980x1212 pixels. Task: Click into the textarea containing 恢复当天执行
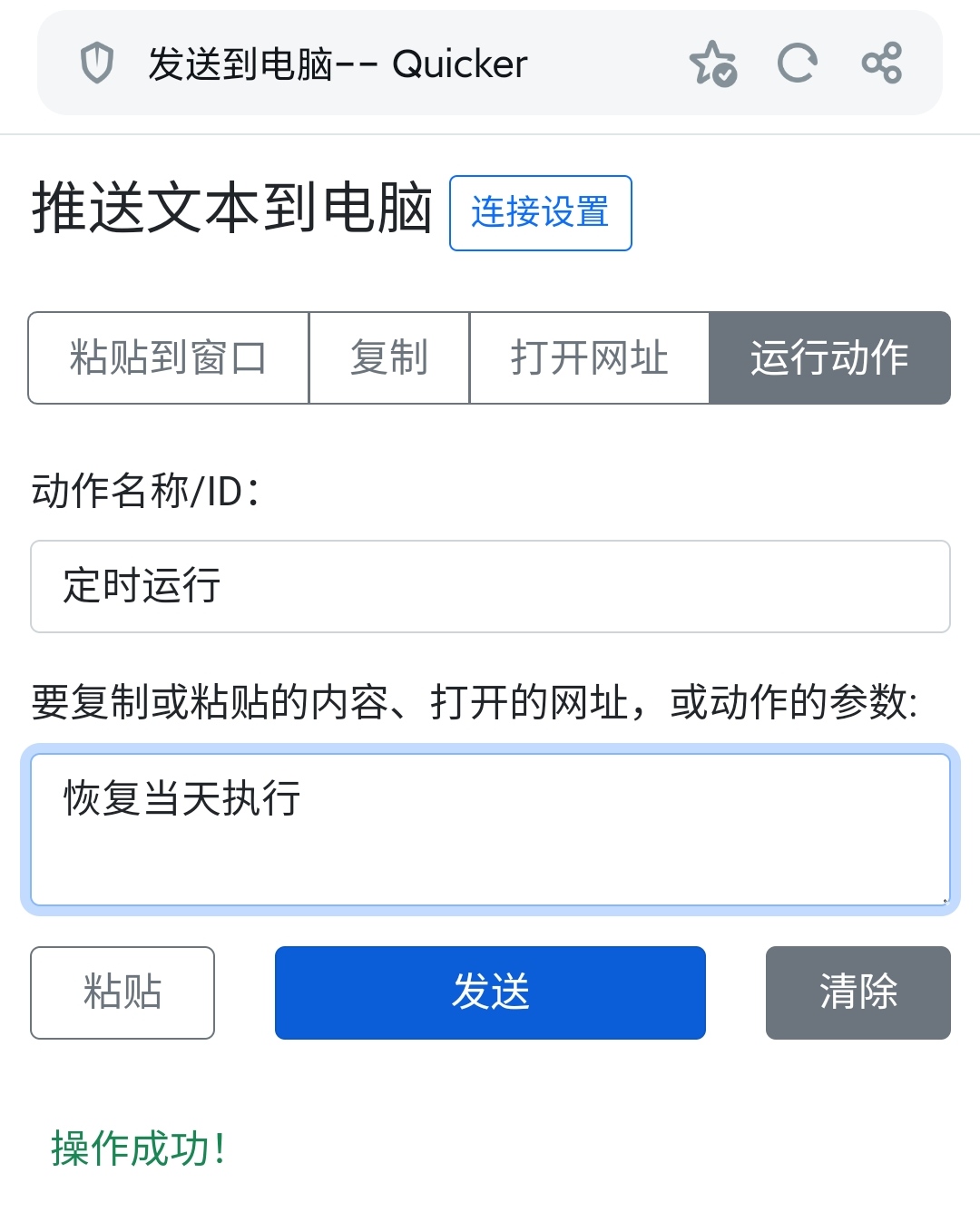point(490,829)
